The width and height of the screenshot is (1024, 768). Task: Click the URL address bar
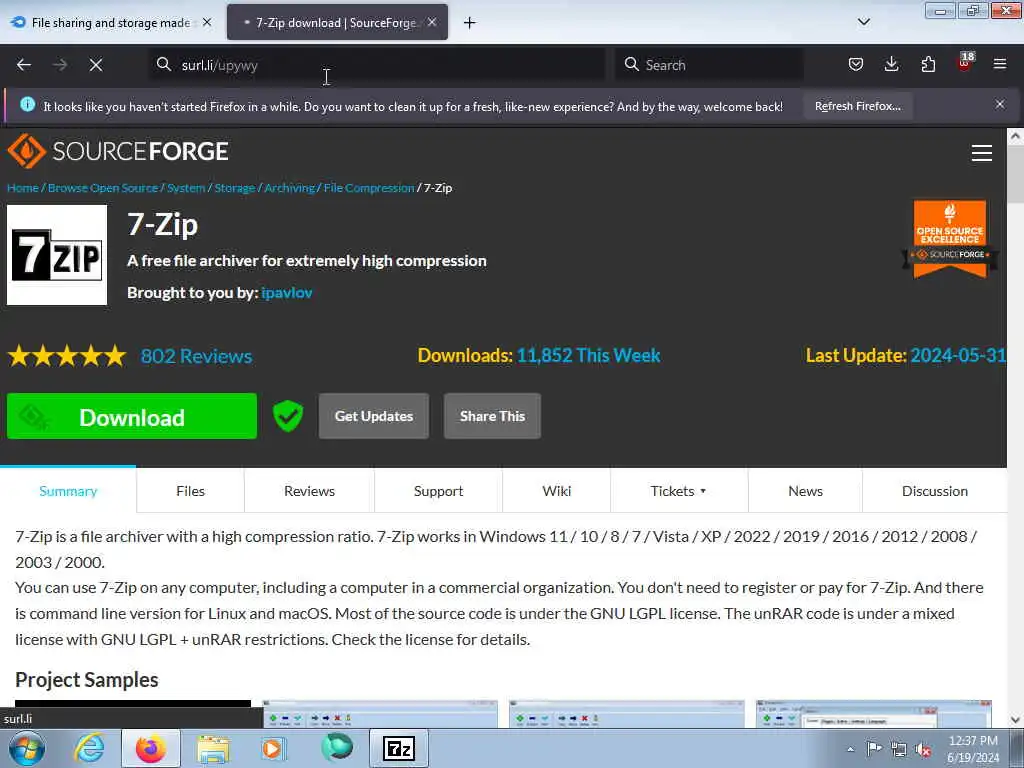coord(377,65)
